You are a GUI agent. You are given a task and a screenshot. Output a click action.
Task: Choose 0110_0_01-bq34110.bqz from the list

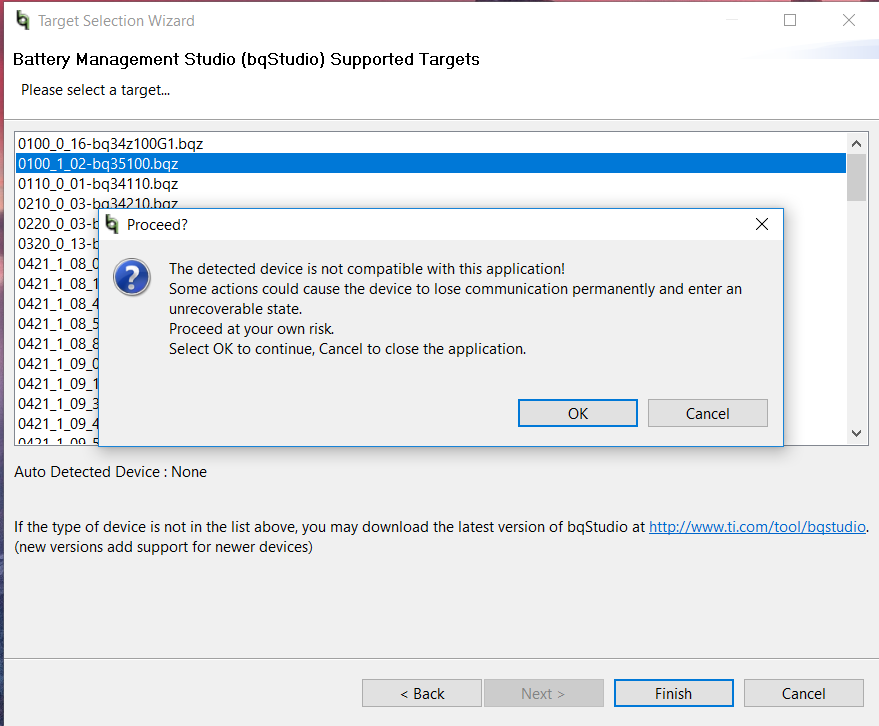[98, 183]
